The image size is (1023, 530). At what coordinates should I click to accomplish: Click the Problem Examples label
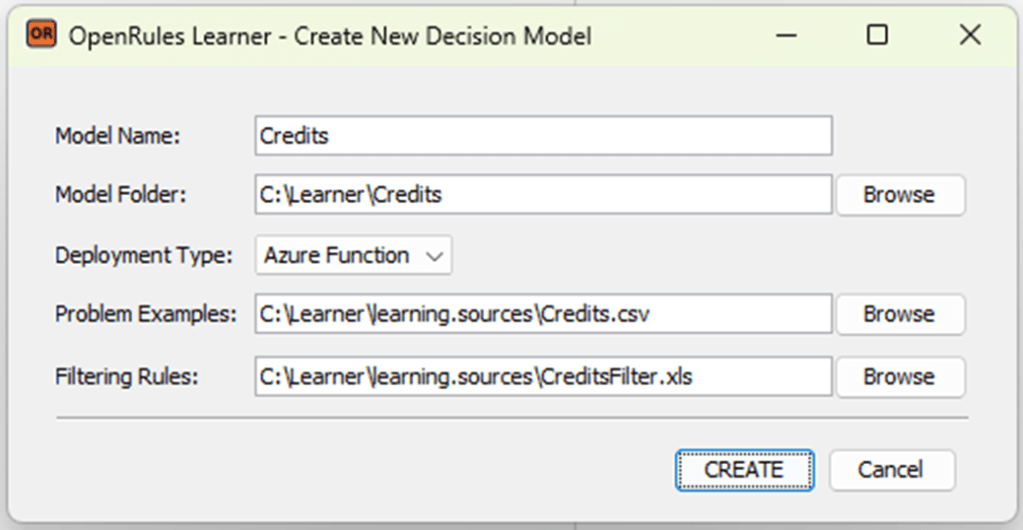(x=146, y=314)
